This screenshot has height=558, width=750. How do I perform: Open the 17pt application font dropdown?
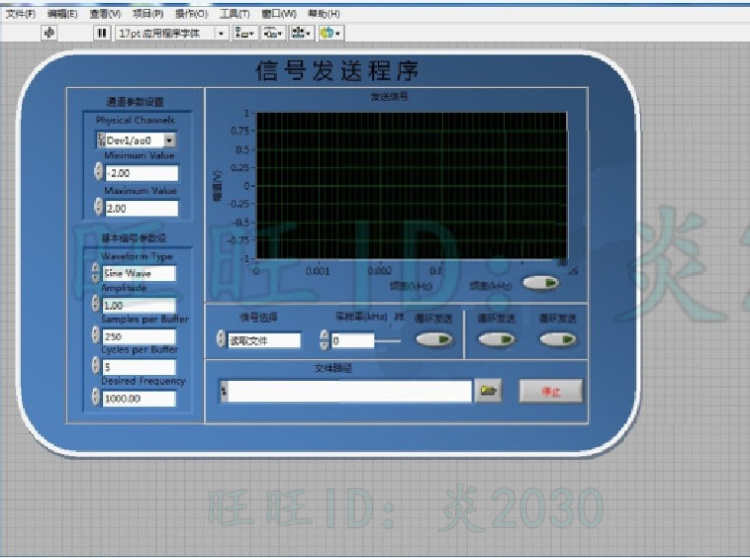[171, 33]
